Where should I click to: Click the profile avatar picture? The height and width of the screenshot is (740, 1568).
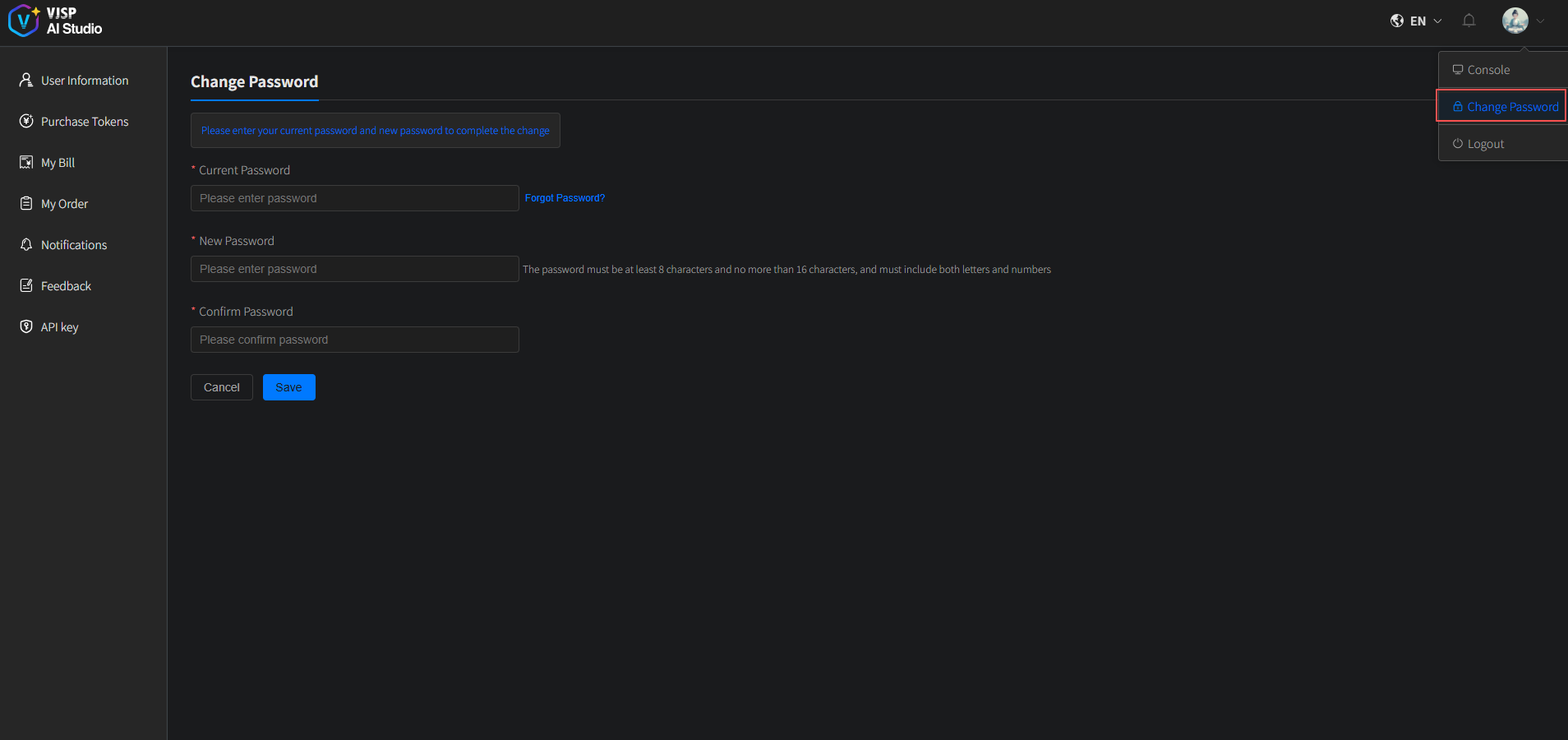(x=1515, y=21)
